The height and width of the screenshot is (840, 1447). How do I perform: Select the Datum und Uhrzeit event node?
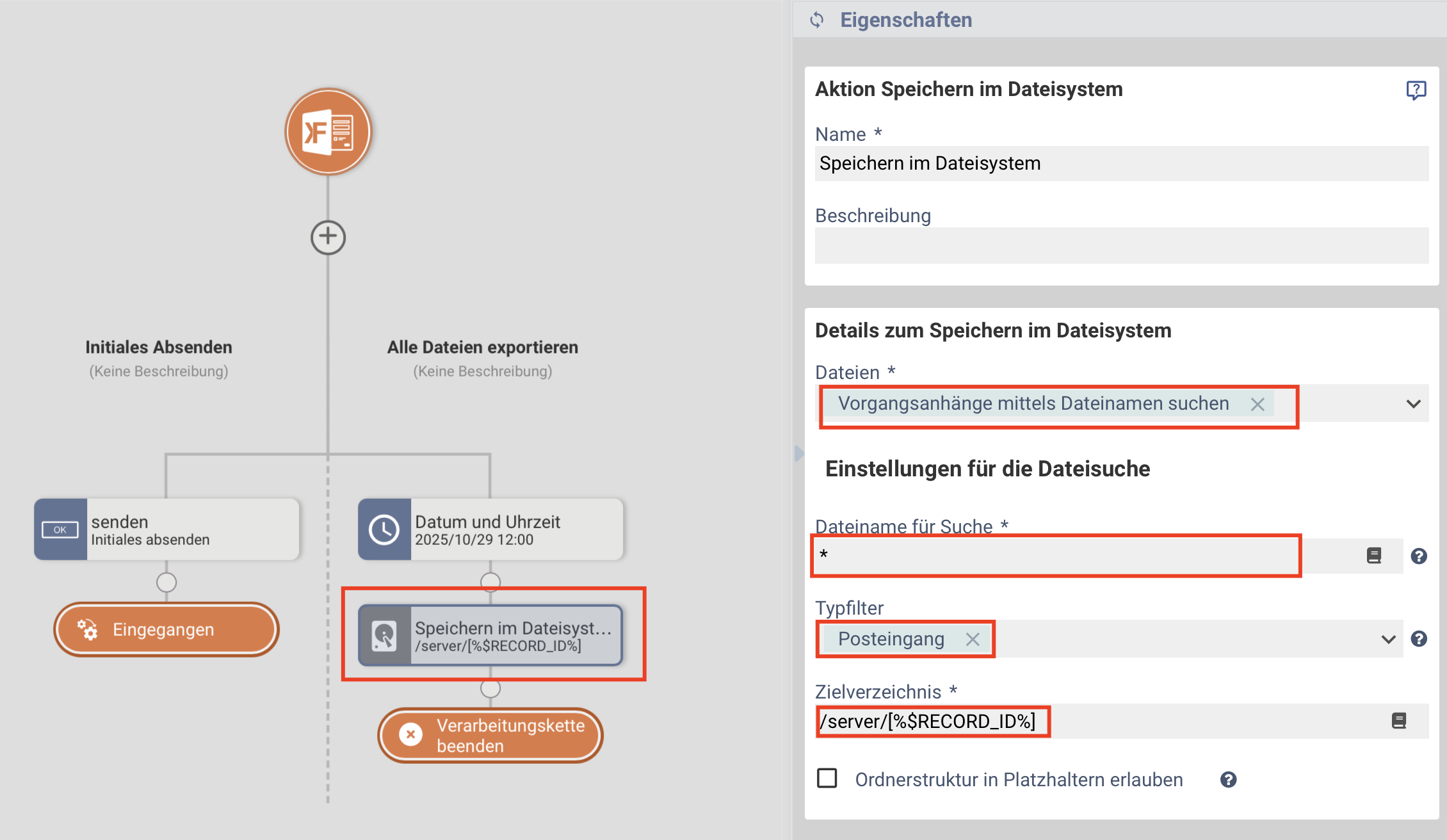click(x=490, y=529)
